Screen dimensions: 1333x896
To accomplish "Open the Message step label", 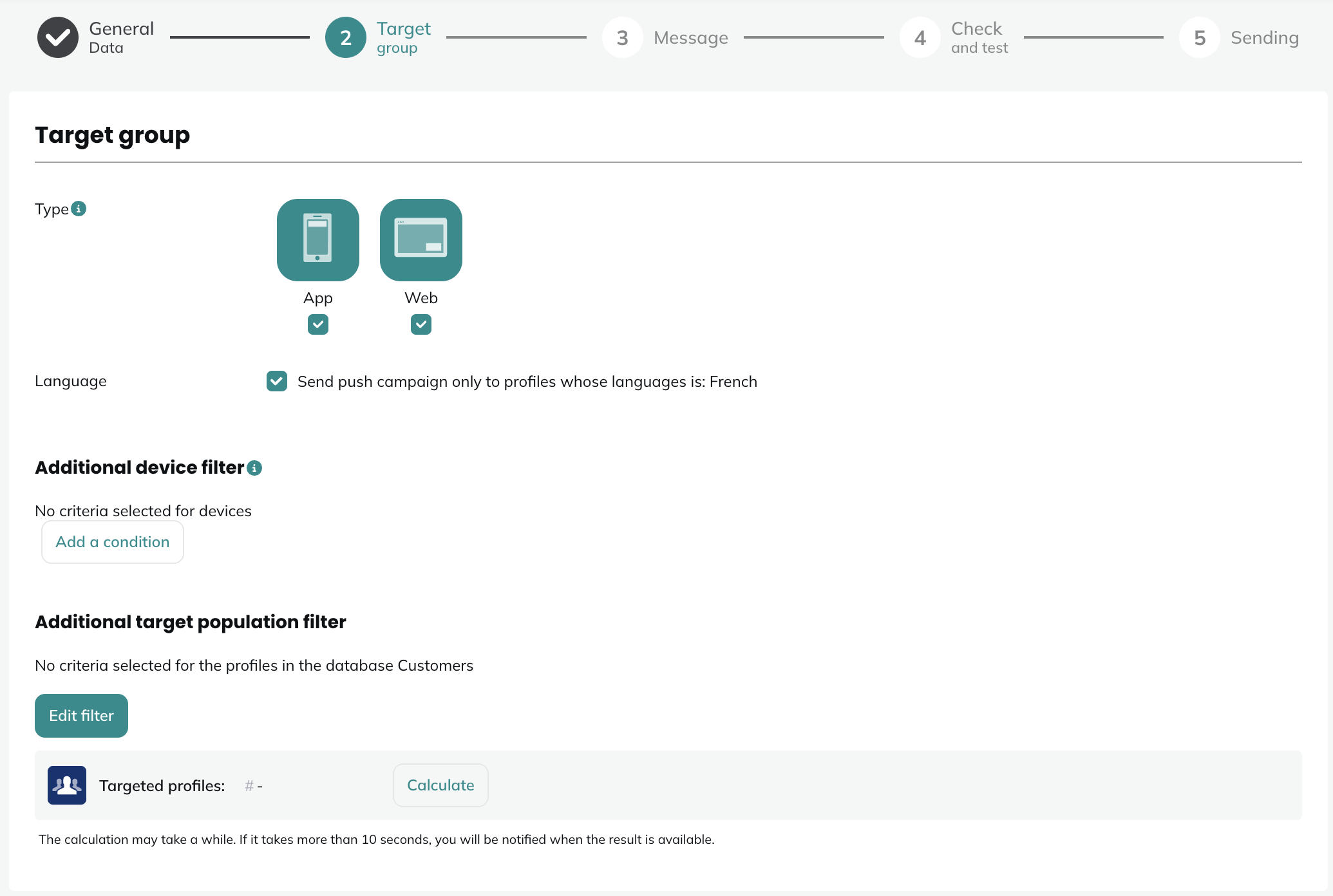I will pyautogui.click(x=691, y=37).
